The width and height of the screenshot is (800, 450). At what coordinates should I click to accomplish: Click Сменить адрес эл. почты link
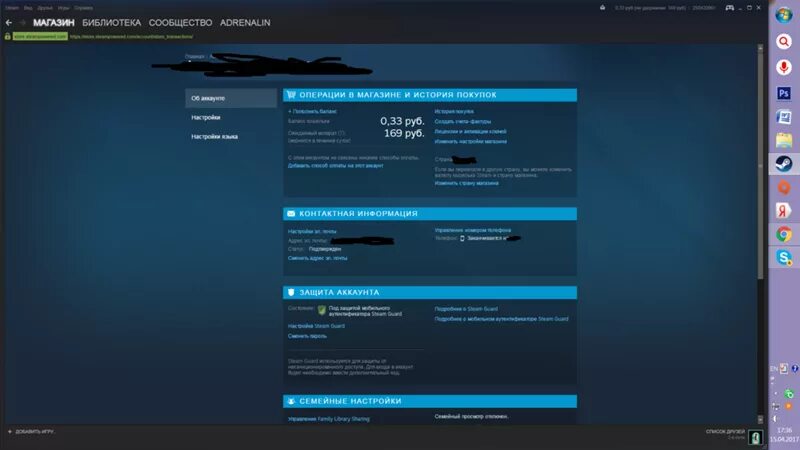[x=317, y=258]
